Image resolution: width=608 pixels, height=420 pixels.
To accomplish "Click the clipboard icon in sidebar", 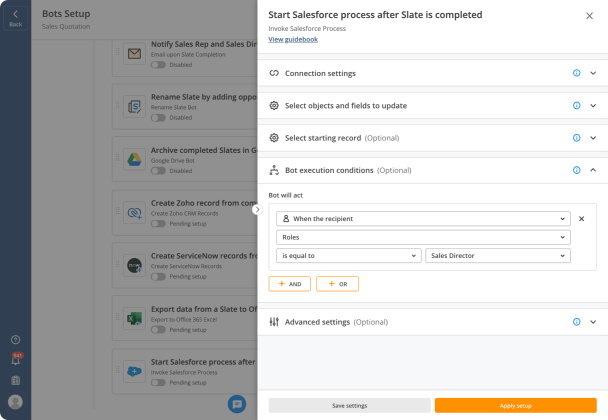I will tap(16, 380).
